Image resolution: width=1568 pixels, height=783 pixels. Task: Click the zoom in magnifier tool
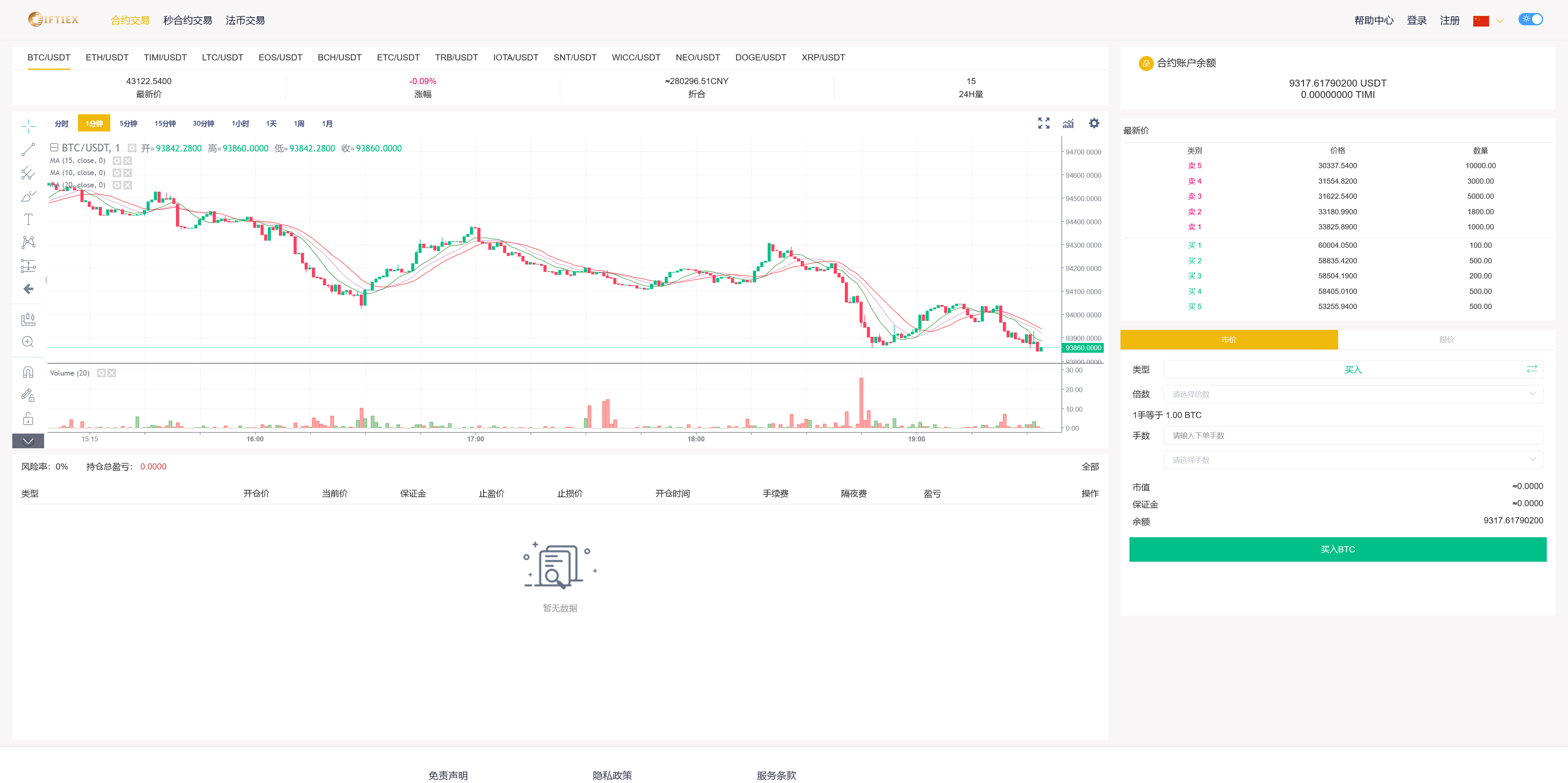point(28,342)
